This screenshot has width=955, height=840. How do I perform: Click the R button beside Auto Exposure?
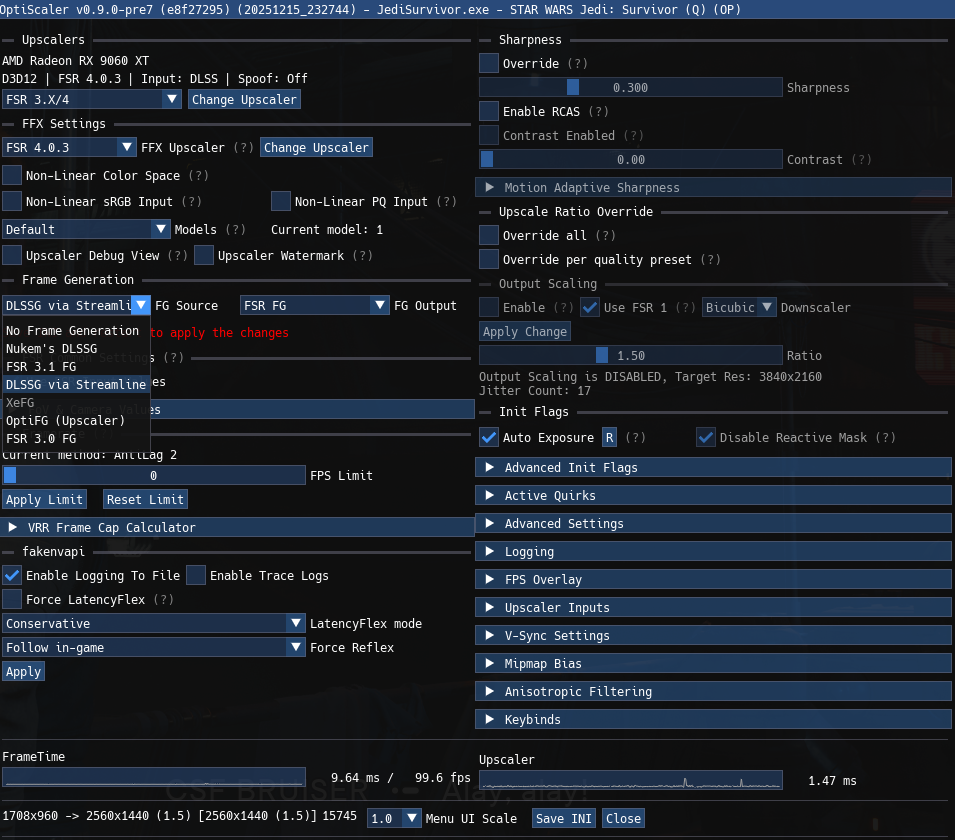click(609, 438)
